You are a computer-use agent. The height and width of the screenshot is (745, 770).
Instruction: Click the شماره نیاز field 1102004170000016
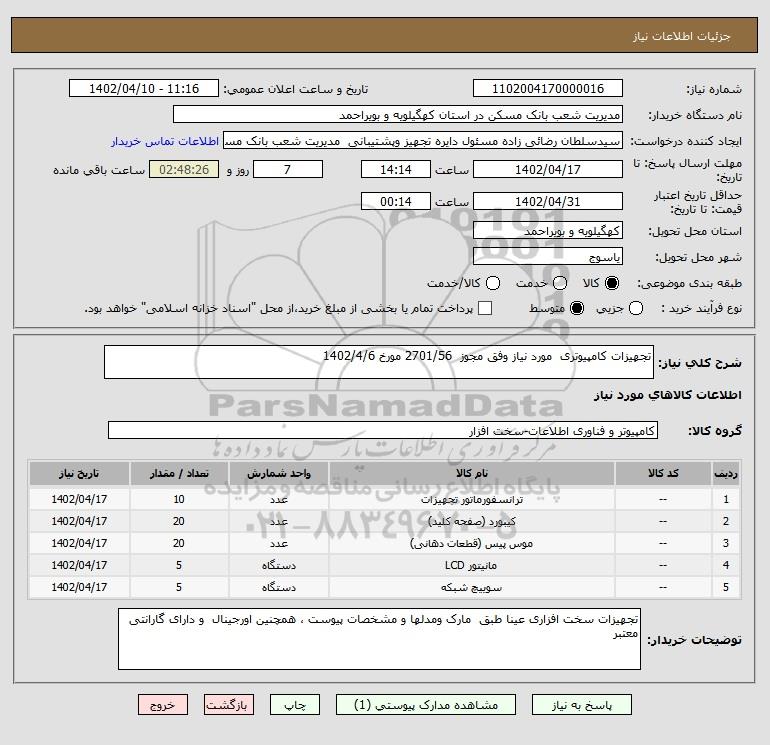click(x=548, y=88)
